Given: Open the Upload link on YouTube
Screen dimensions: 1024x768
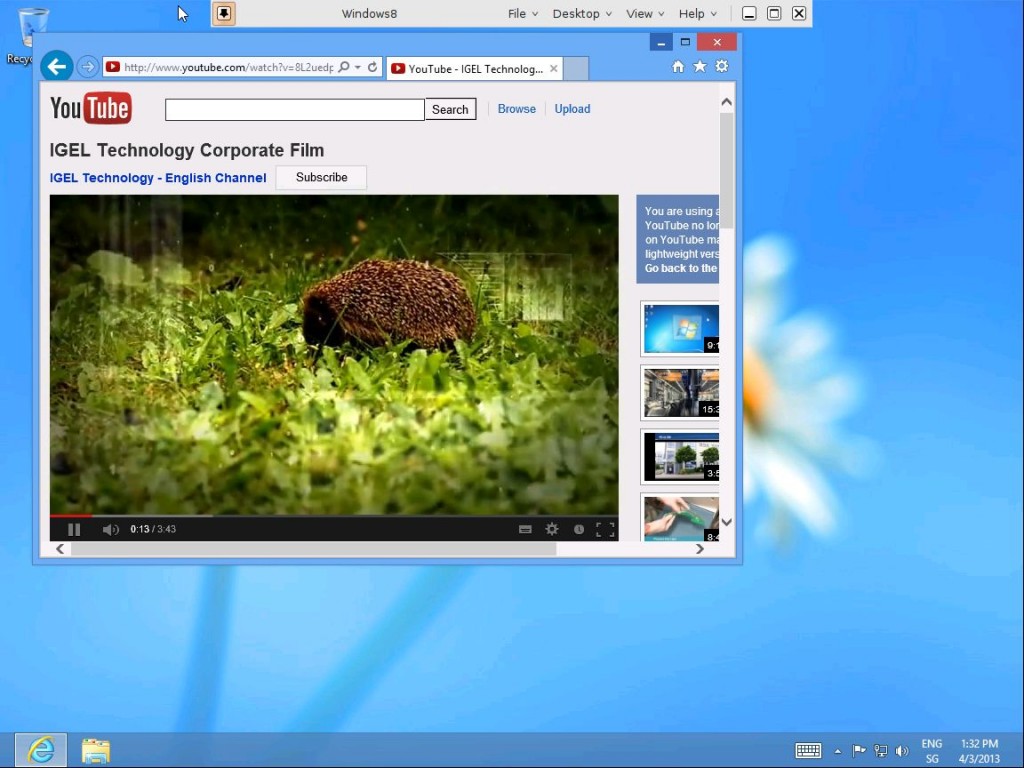Looking at the screenshot, I should pyautogui.click(x=572, y=108).
